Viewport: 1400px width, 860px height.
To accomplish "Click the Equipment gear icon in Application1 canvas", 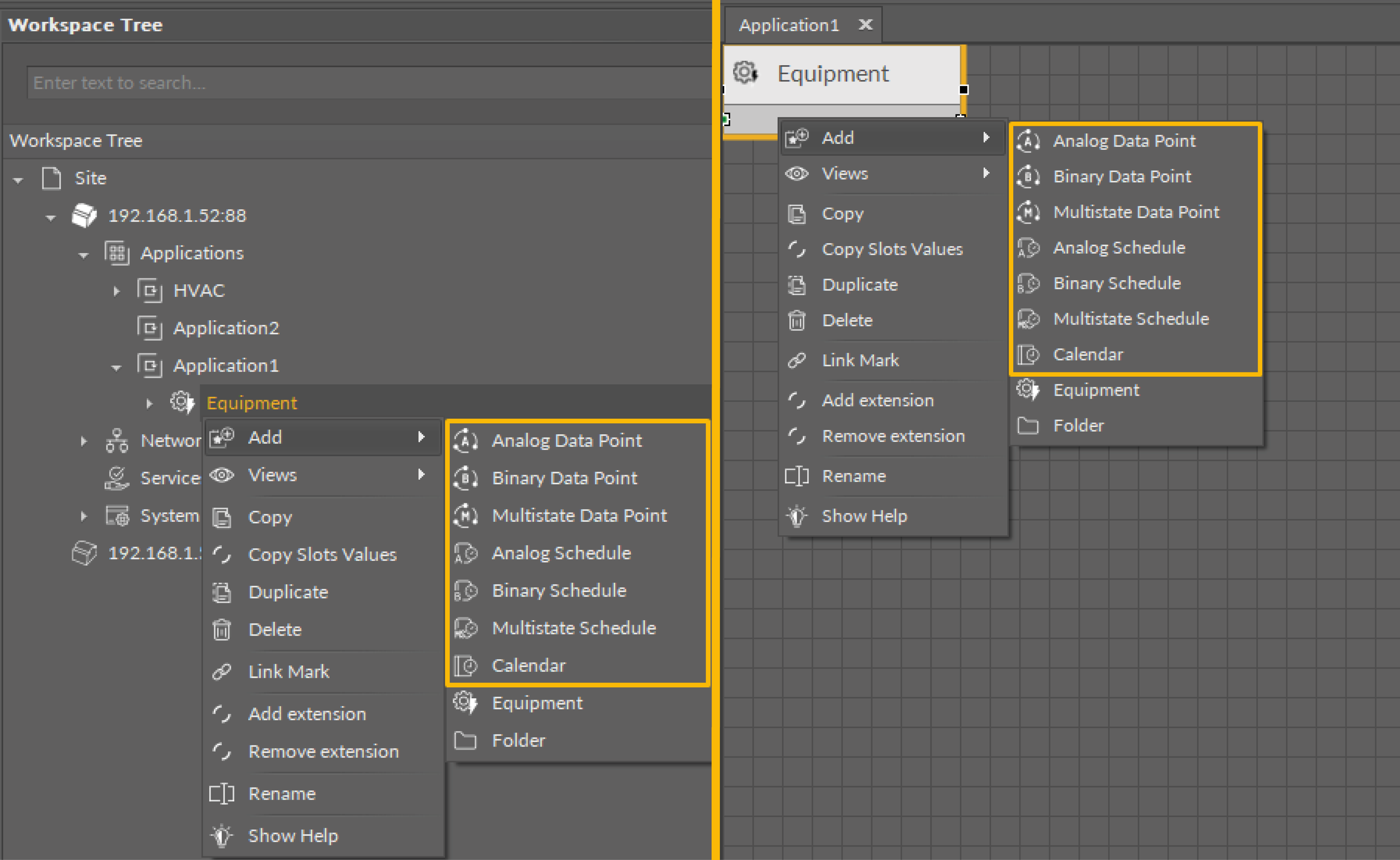I will click(745, 73).
